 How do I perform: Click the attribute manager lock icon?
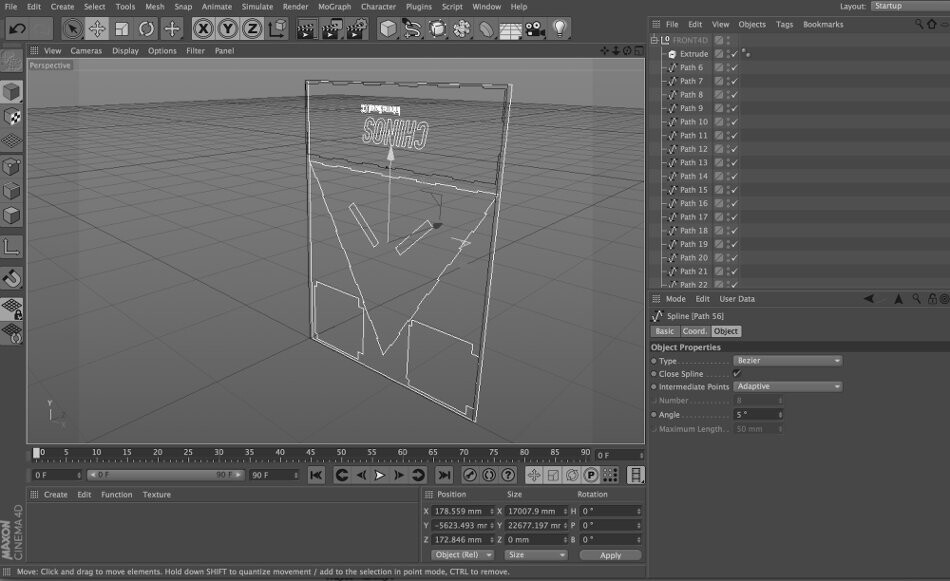(932, 299)
